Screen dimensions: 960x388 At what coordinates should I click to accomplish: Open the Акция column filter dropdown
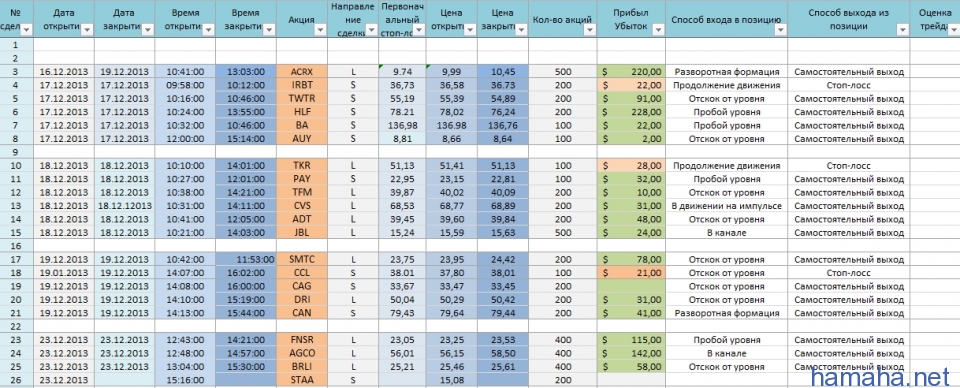tap(321, 29)
